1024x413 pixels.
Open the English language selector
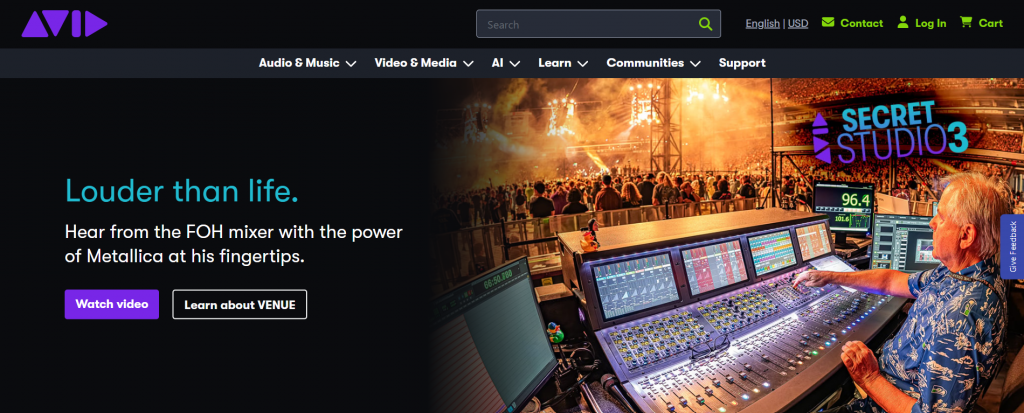(762, 24)
